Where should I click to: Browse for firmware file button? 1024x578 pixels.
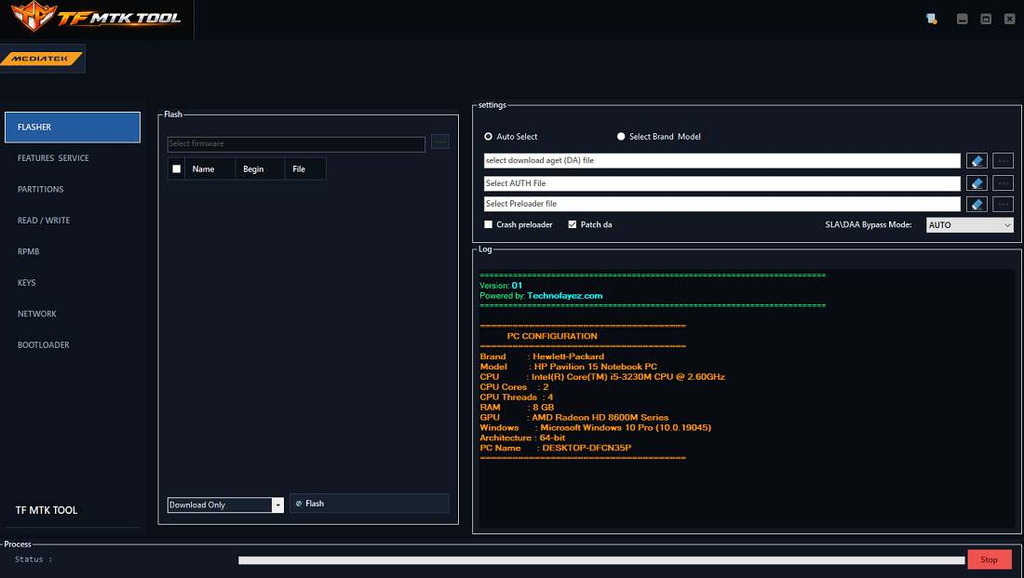tap(440, 142)
